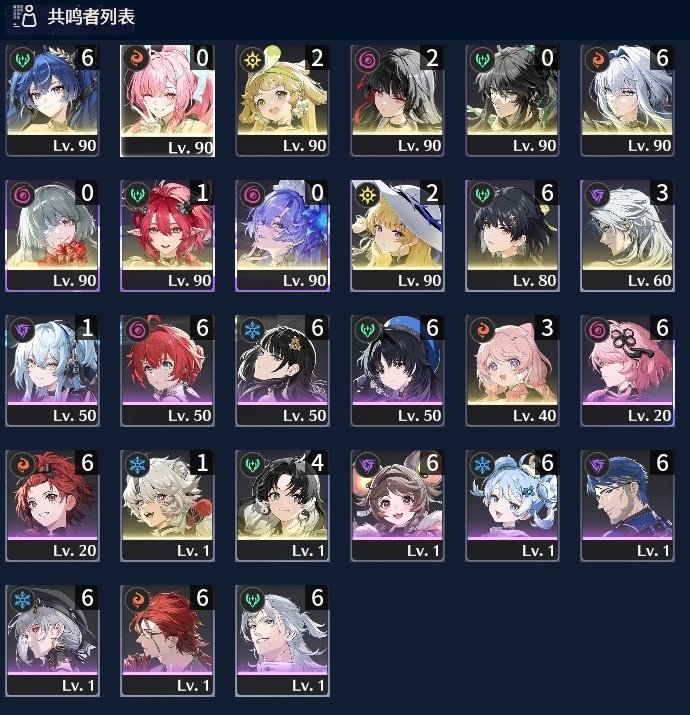
Task: Click the sequence number 4 badge
Action: (317, 463)
